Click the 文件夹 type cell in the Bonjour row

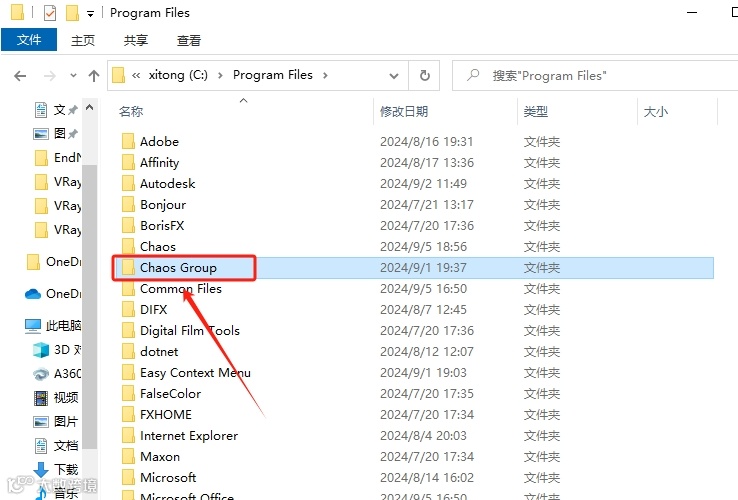542,204
